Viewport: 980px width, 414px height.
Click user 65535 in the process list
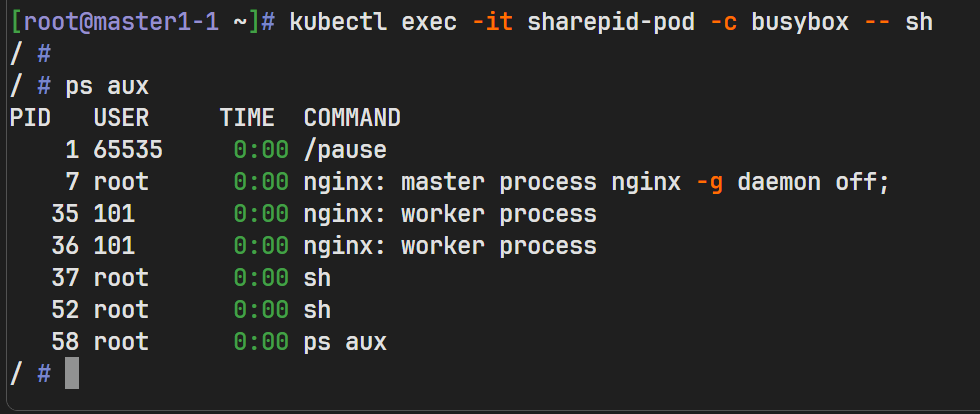pyautogui.click(x=128, y=150)
